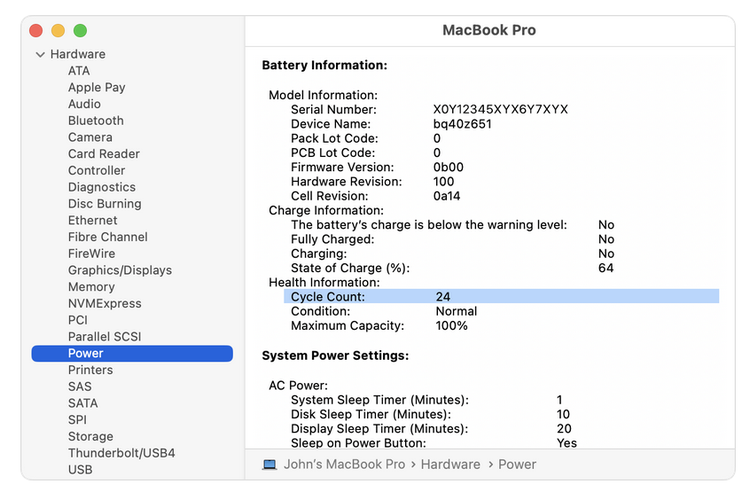Minimize window with yellow button
This screenshot has width=750, height=500.
pyautogui.click(x=58, y=31)
